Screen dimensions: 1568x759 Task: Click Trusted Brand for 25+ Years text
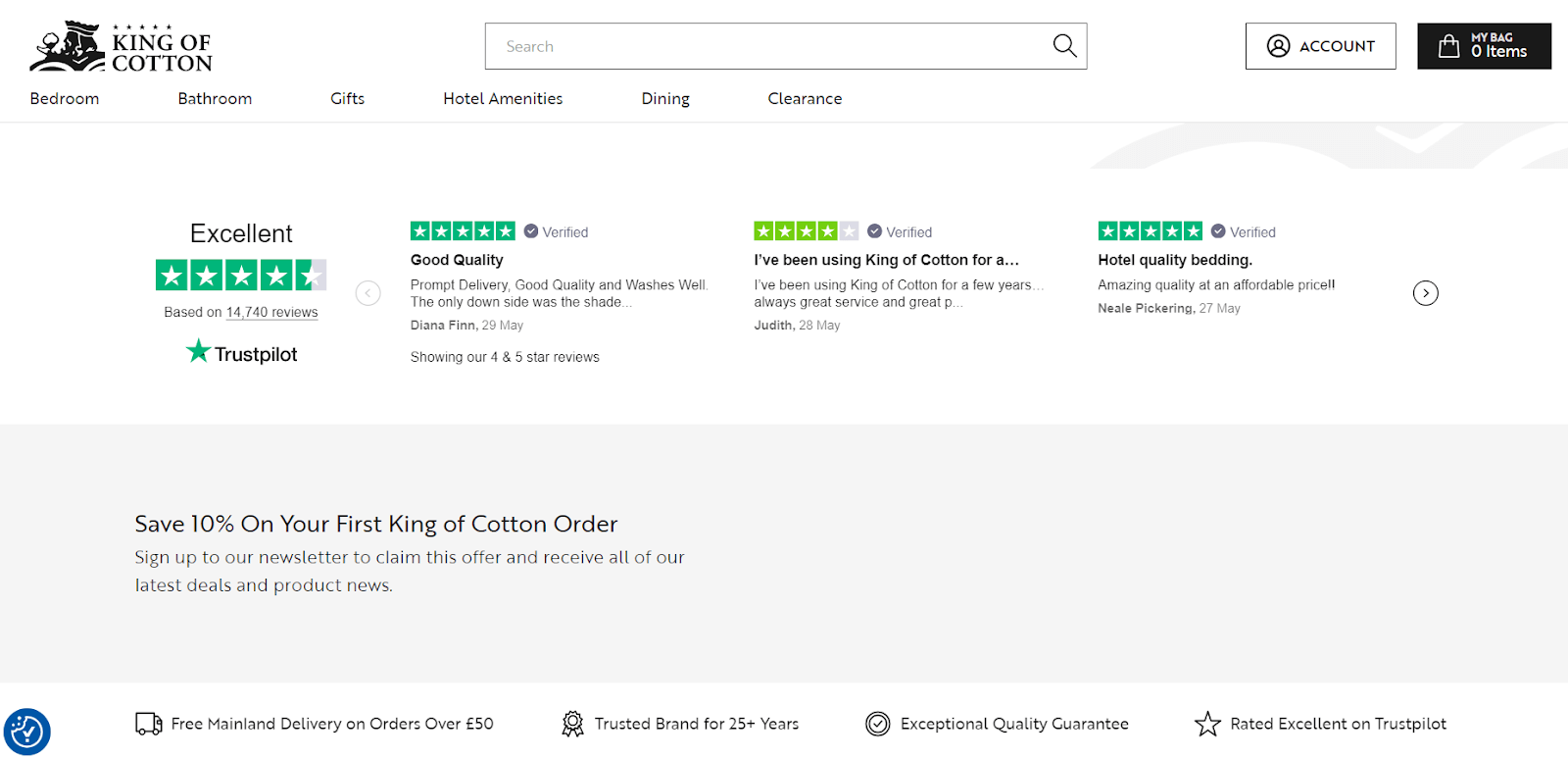click(696, 724)
